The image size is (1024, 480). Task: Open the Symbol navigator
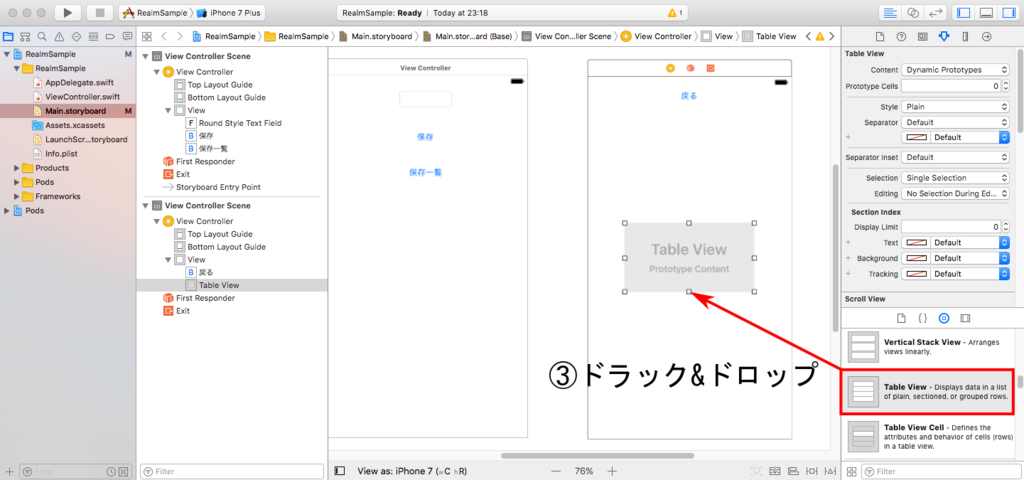click(x=25, y=37)
